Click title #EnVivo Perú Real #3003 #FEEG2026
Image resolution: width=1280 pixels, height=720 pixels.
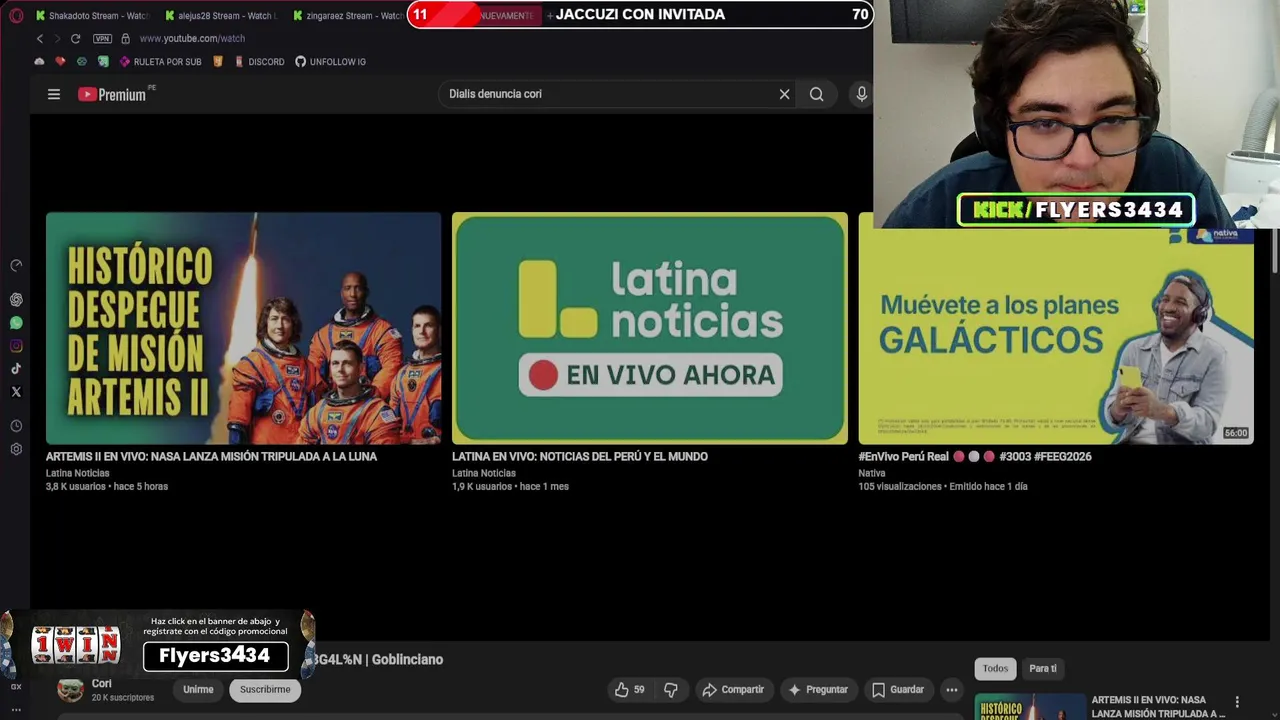click(x=975, y=456)
